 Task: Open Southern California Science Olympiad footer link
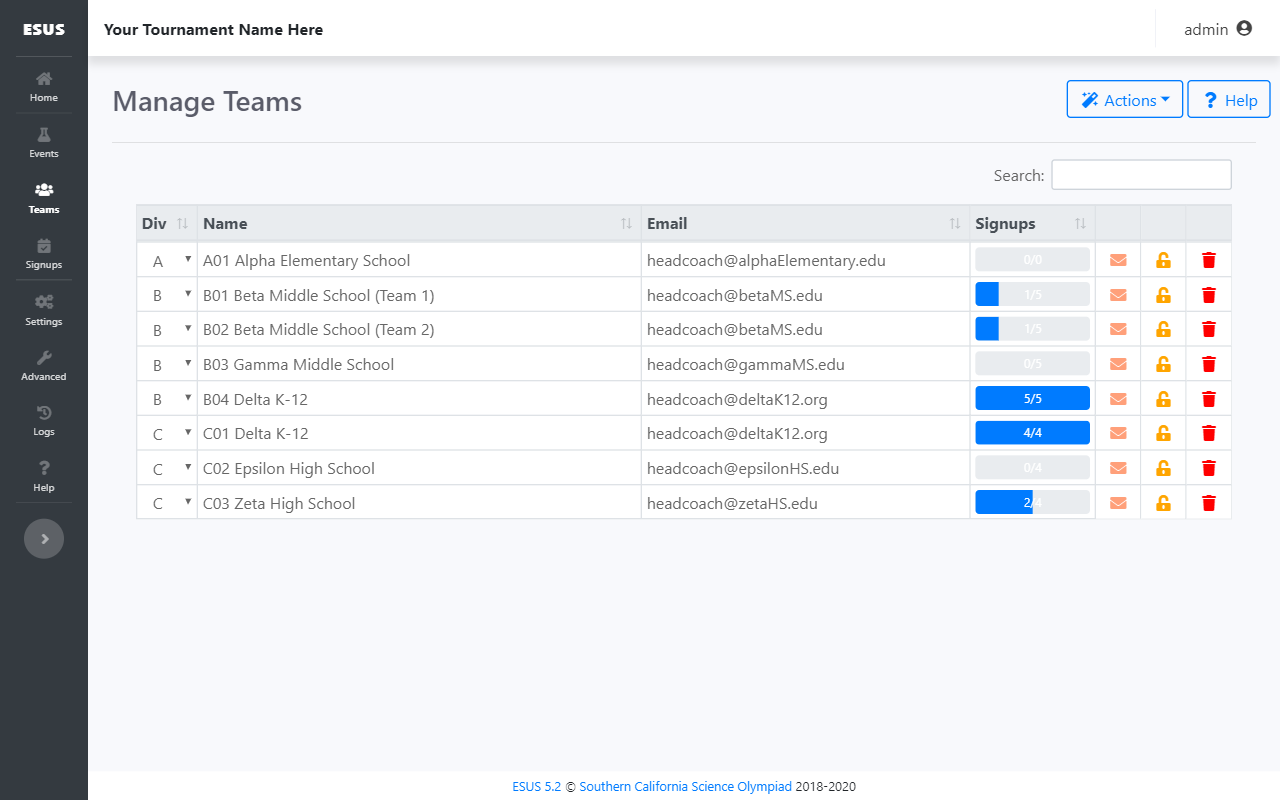click(x=685, y=787)
